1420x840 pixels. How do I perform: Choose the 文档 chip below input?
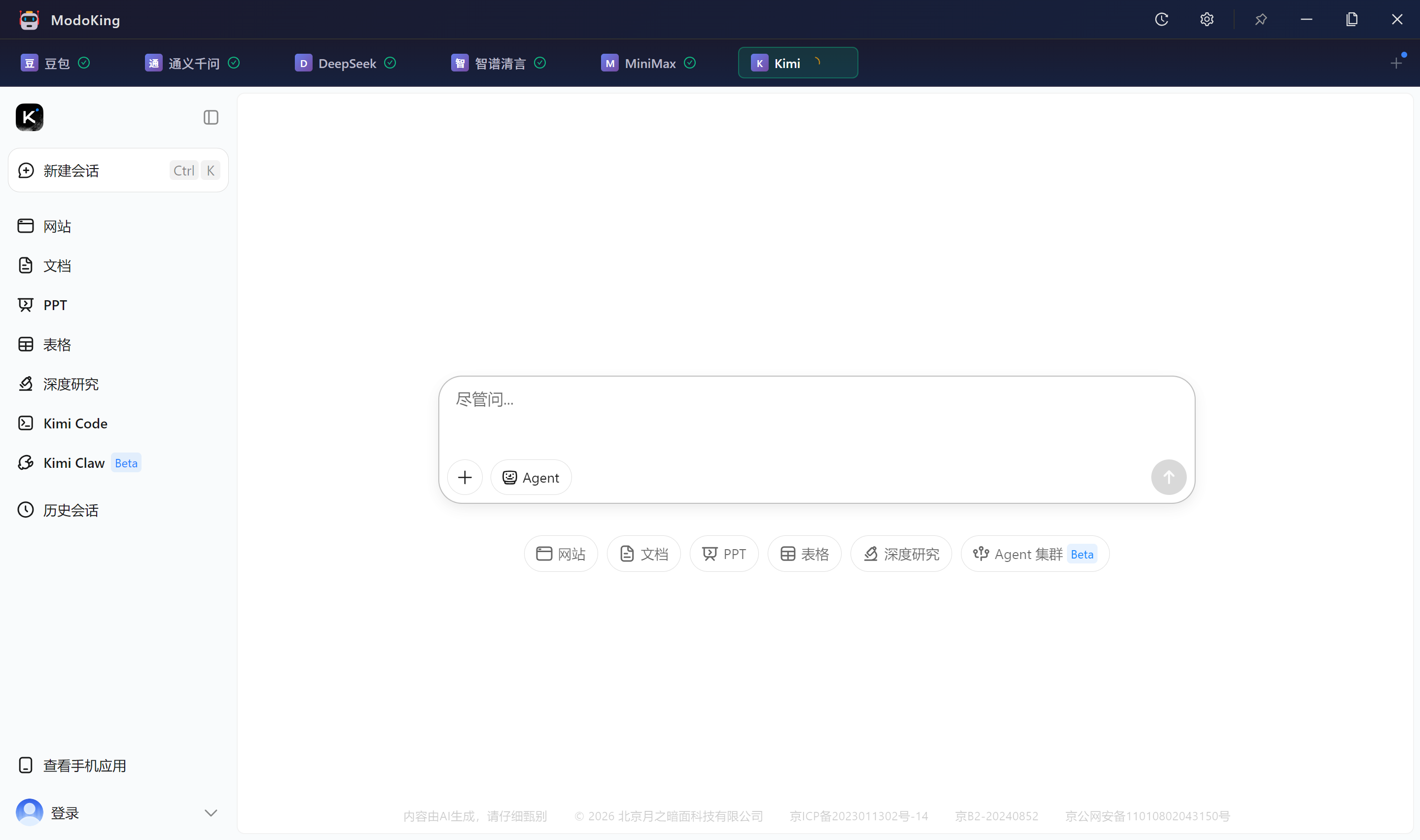pos(643,554)
